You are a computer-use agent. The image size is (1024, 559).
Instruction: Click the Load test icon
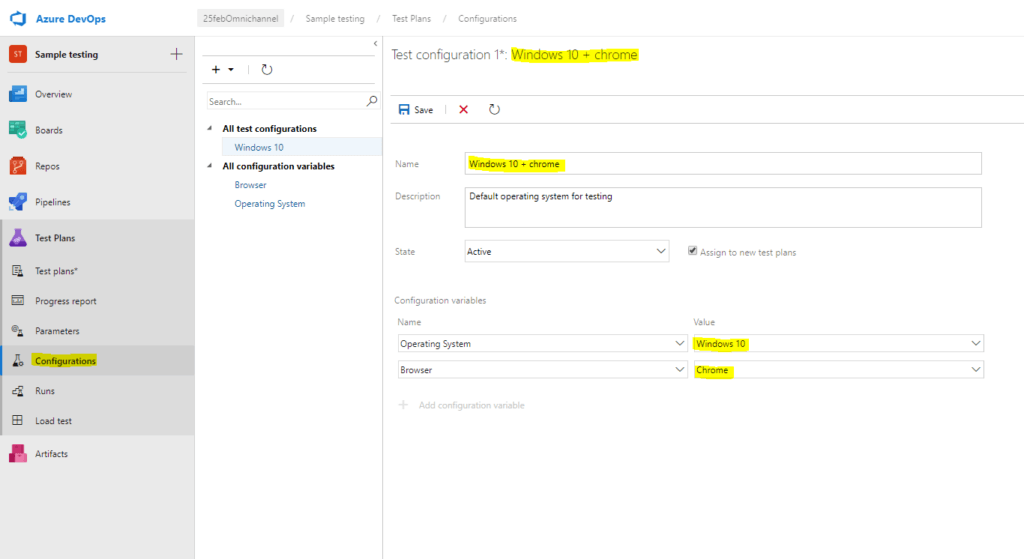(x=18, y=421)
